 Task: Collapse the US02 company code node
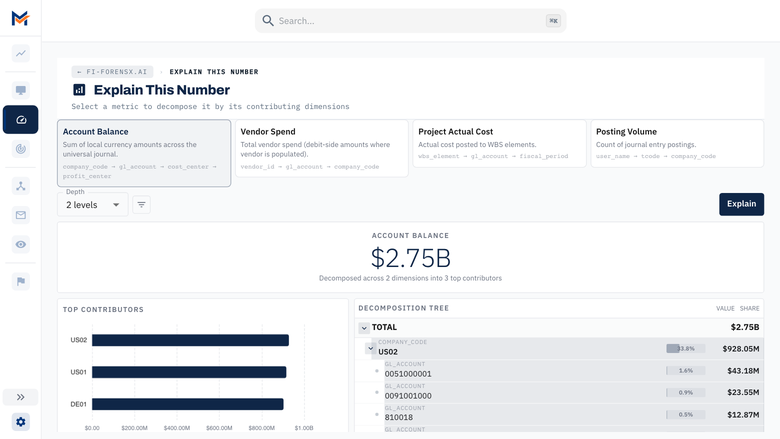pyautogui.click(x=370, y=349)
